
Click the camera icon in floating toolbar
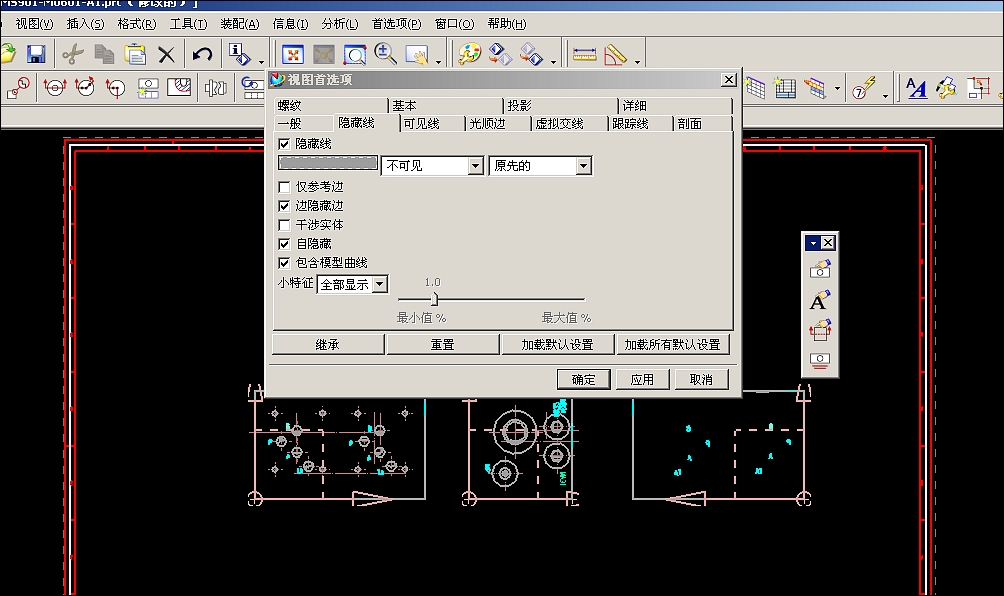pos(820,269)
